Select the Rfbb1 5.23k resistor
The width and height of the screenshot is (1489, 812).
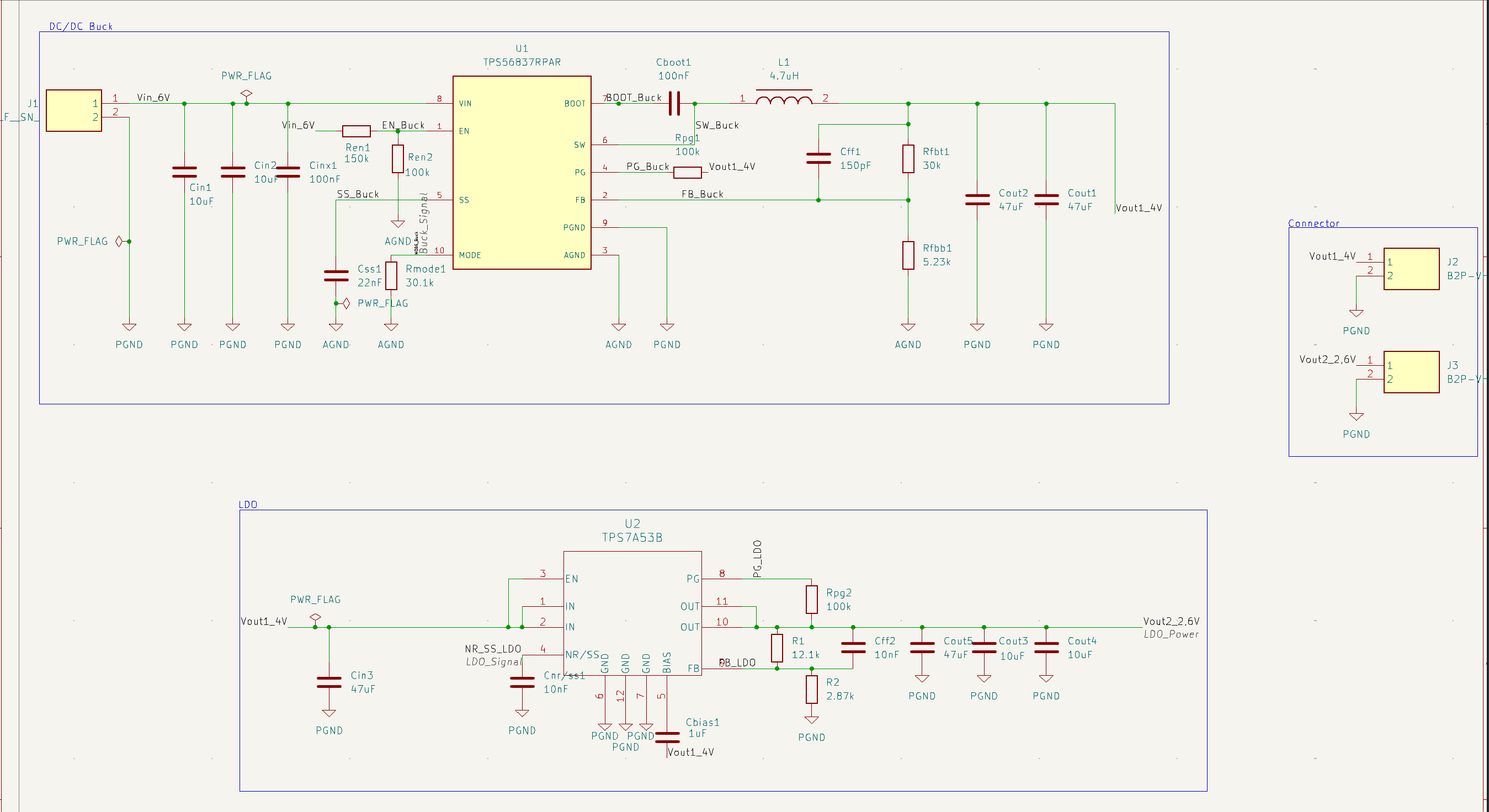[908, 255]
